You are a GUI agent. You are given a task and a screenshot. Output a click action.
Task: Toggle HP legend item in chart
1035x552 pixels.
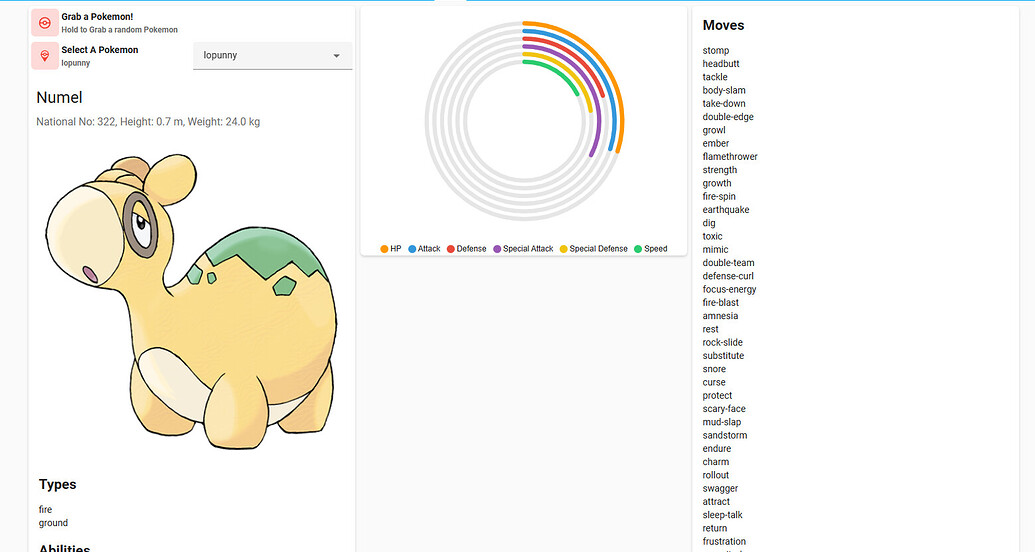click(391, 249)
